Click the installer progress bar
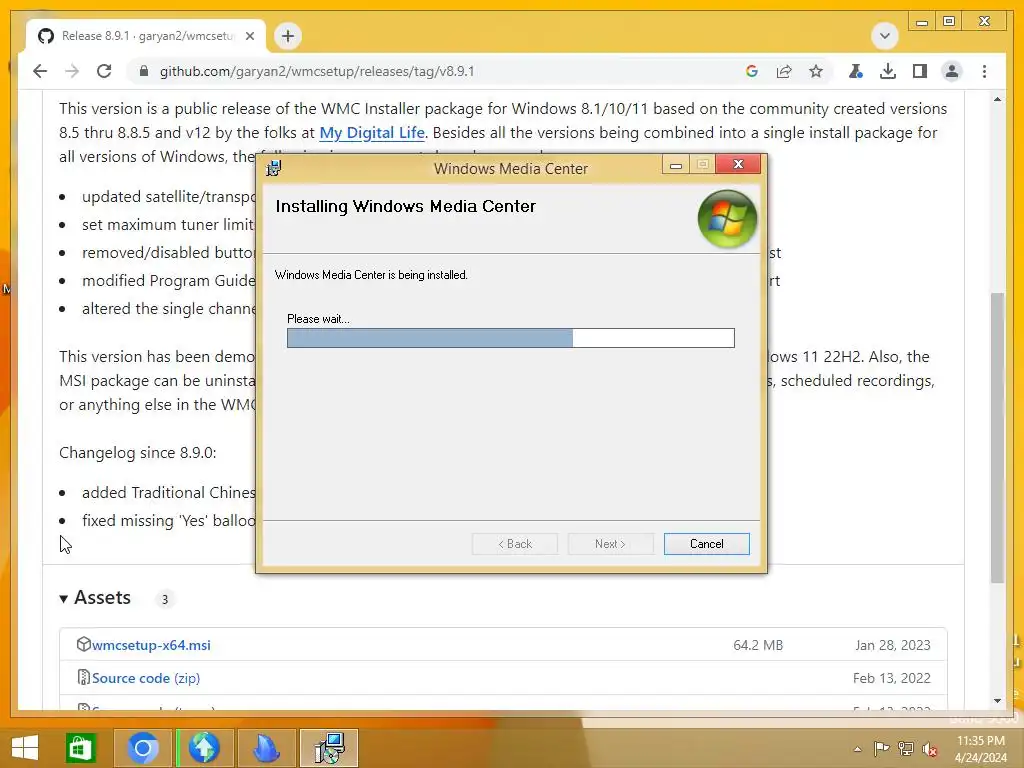1024x768 pixels. pyautogui.click(x=511, y=338)
